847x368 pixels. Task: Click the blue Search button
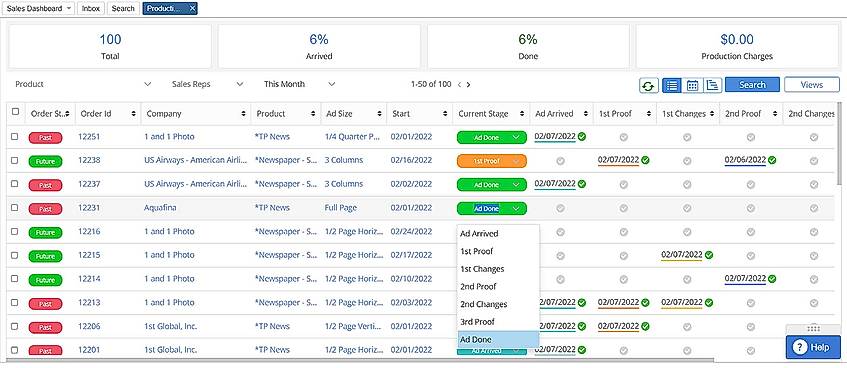pyautogui.click(x=752, y=85)
